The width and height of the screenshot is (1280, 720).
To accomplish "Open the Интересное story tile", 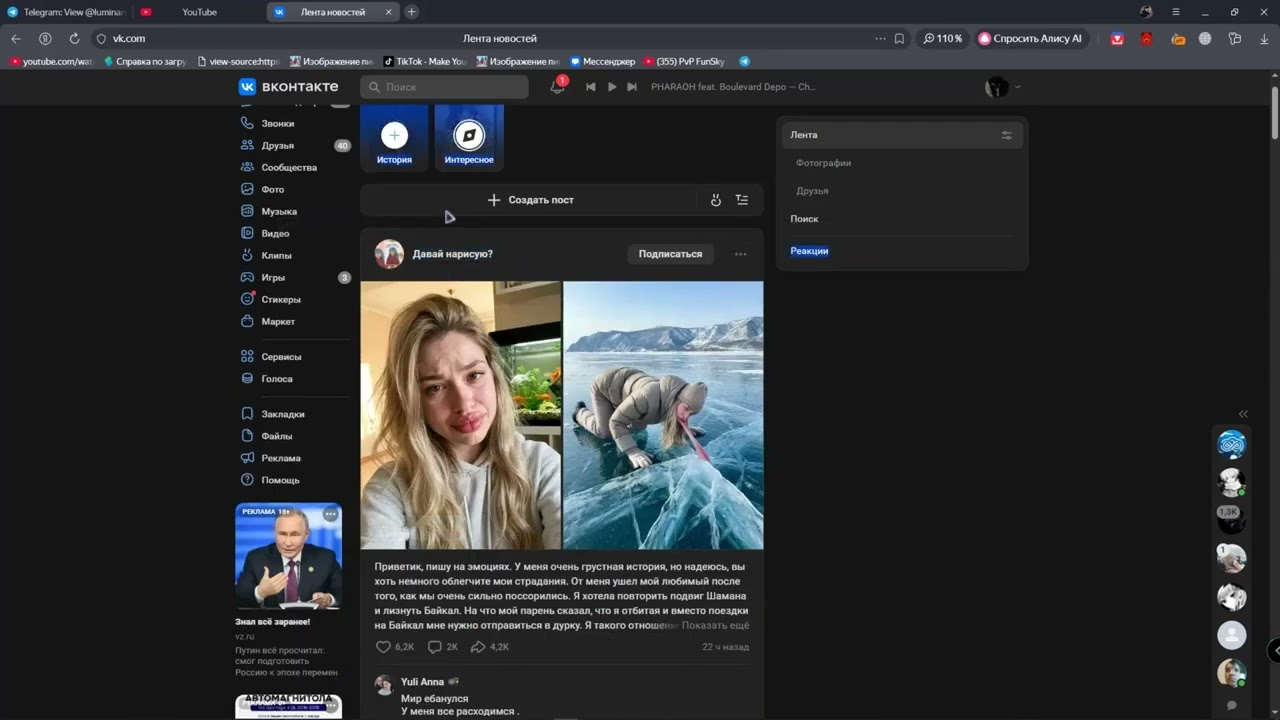I will (x=469, y=136).
